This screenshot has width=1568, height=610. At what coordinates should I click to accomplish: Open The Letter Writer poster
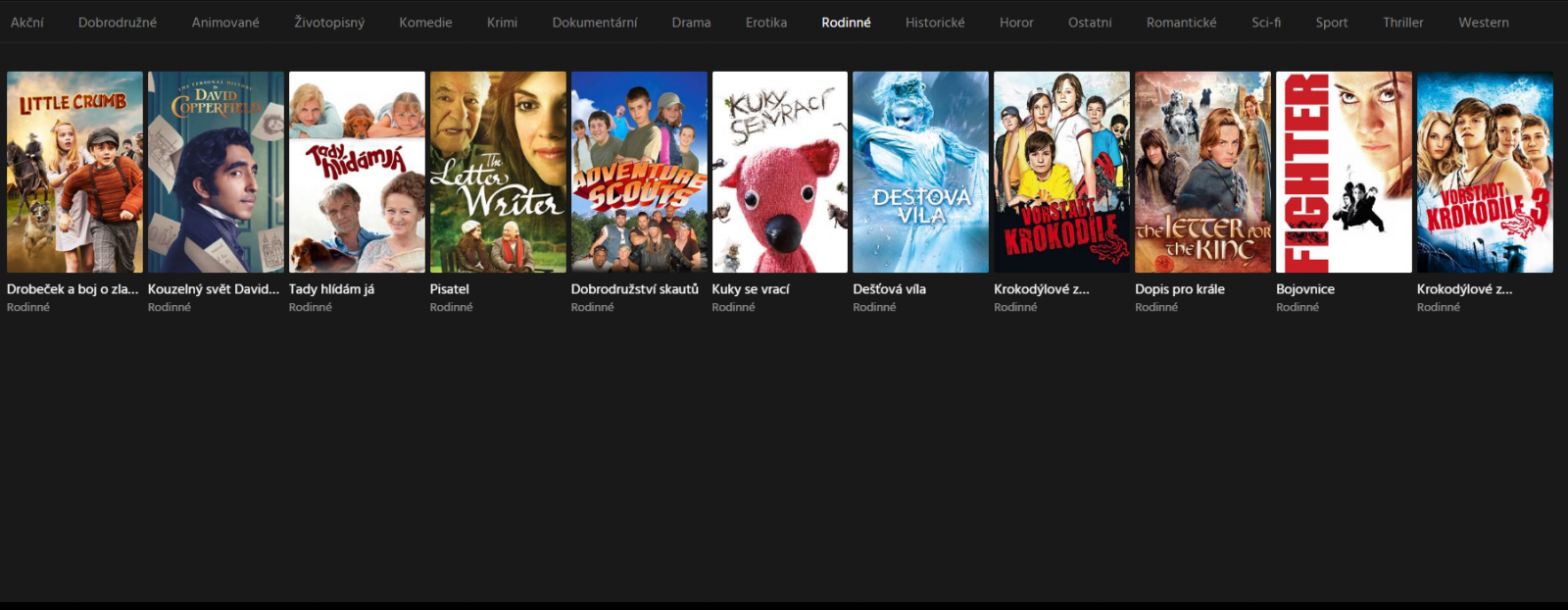pos(498,172)
